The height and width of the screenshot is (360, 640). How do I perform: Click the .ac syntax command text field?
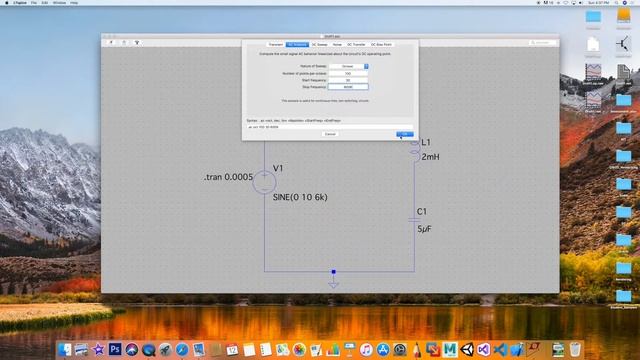point(330,127)
